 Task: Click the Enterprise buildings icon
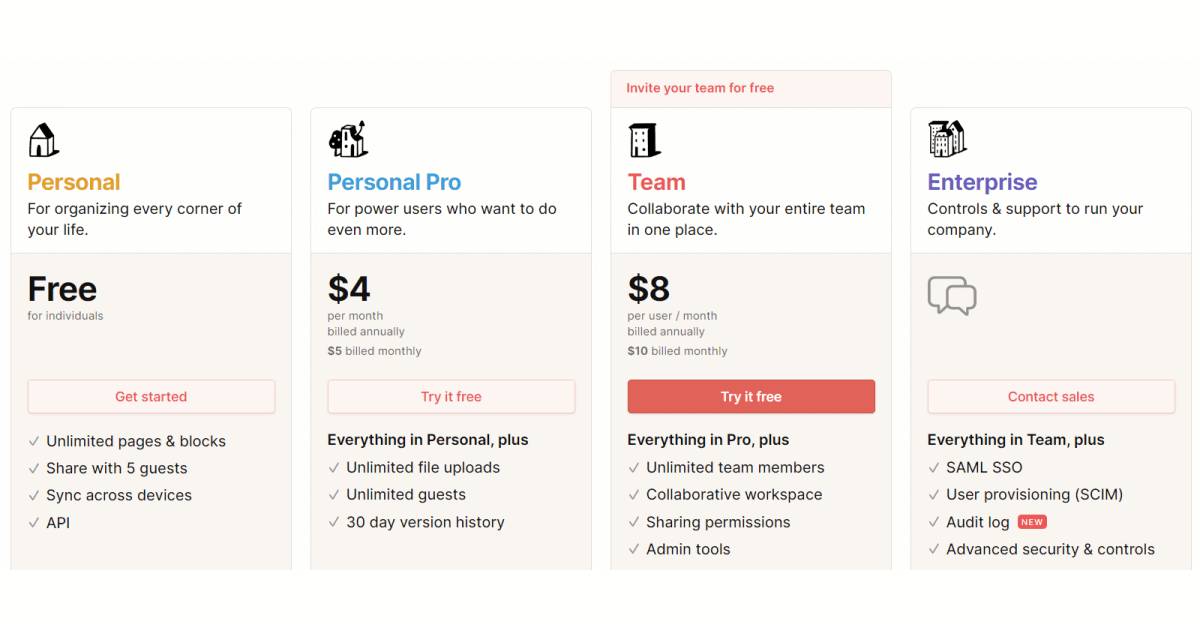pos(947,139)
